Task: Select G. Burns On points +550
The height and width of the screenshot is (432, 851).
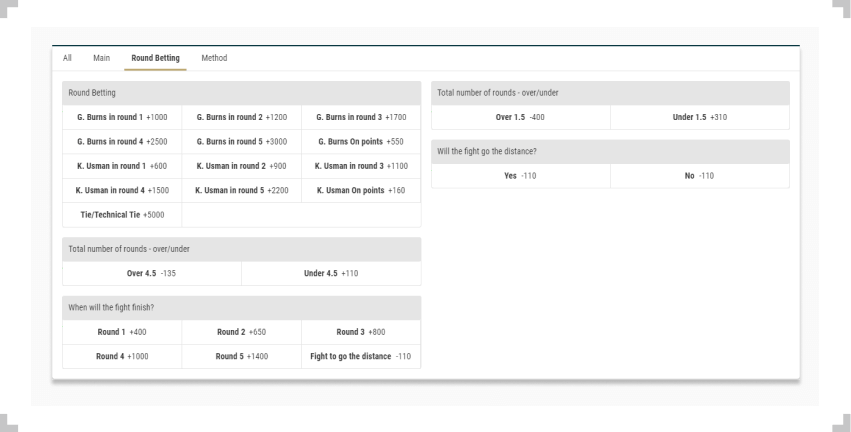Action: [361, 142]
